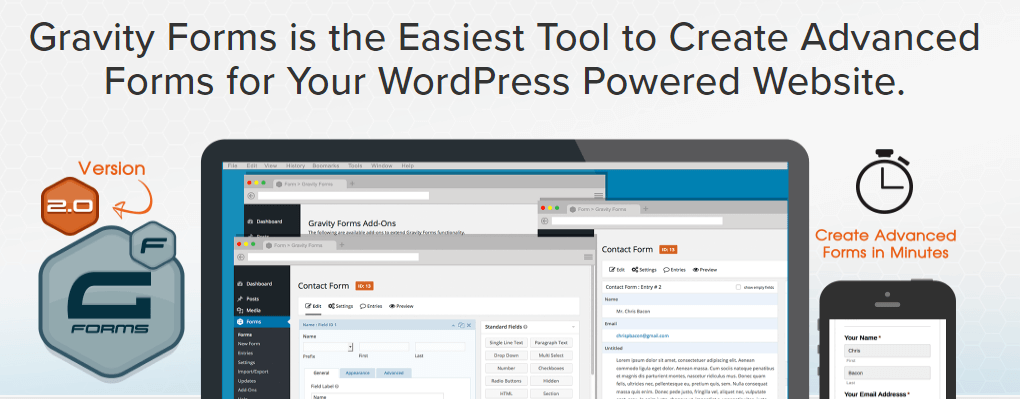Collapse the Name field with up arrow
The width and height of the screenshot is (1020, 399).
pyautogui.click(x=453, y=324)
